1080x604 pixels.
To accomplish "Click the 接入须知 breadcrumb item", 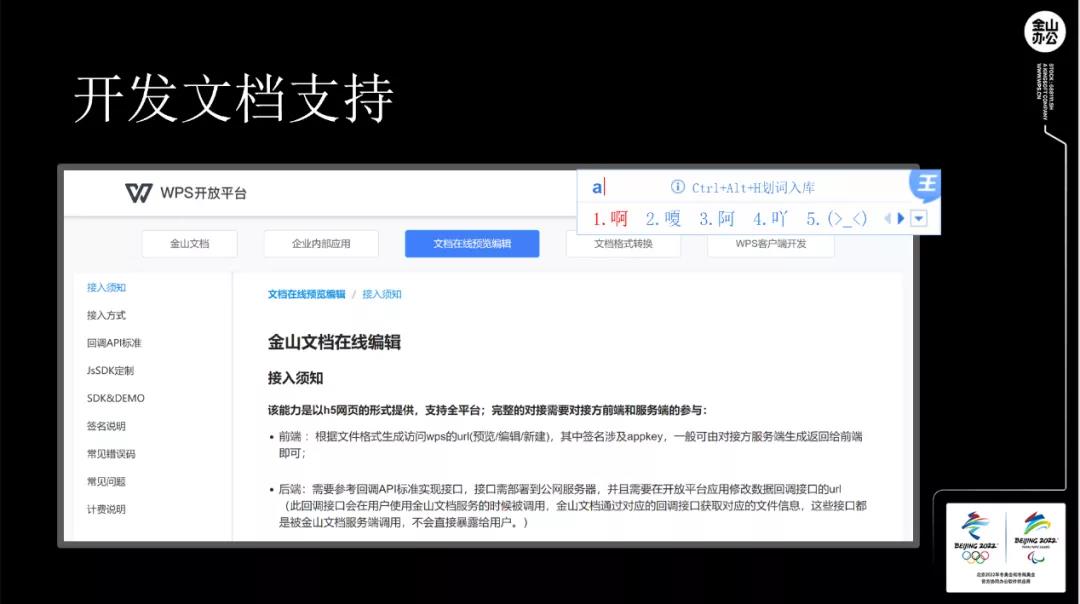I will click(x=382, y=294).
